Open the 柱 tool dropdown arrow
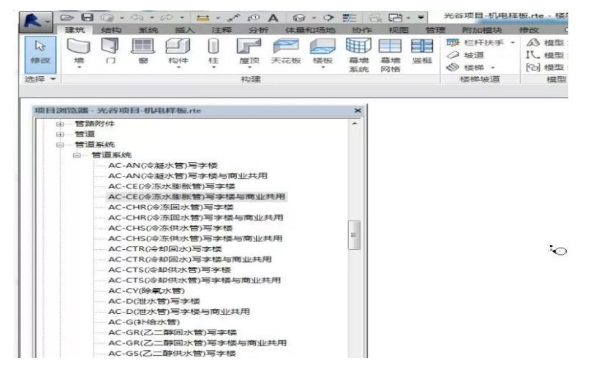 pyautogui.click(x=213, y=67)
